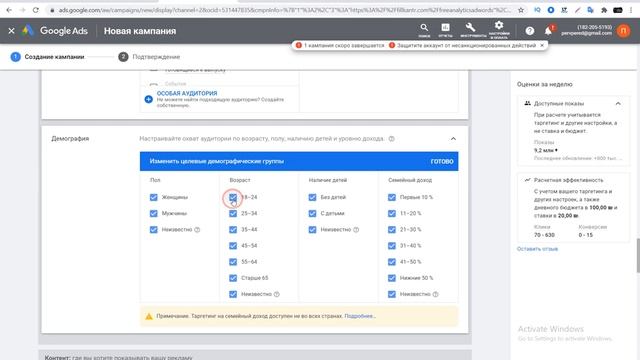Toggle the 41–50 % income checkbox
The image size is (640, 360).
[392, 262]
